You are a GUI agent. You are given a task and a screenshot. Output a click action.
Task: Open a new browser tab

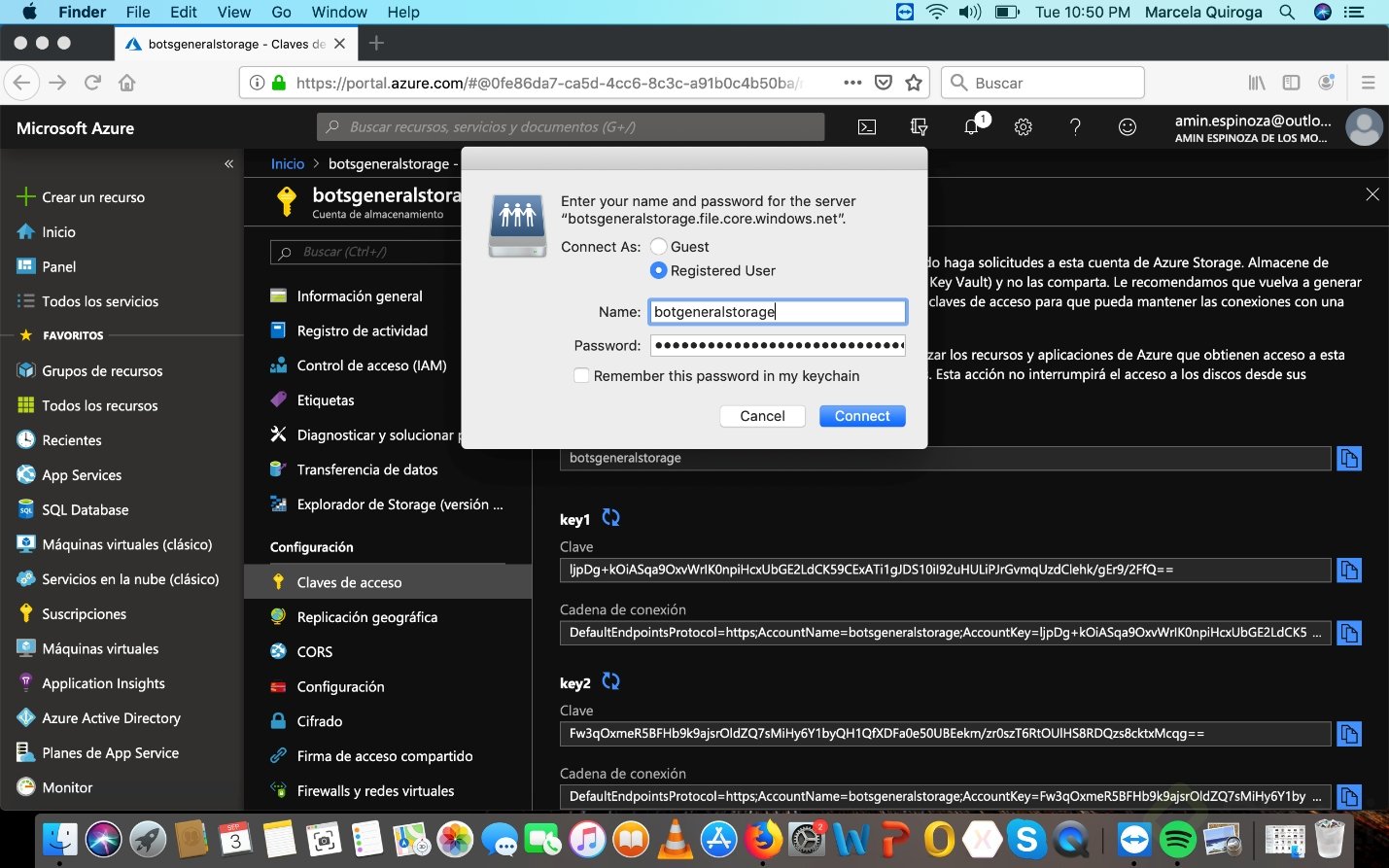[377, 43]
